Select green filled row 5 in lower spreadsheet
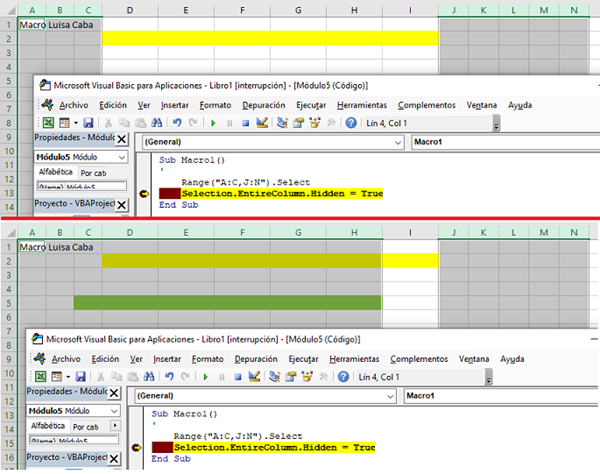This screenshot has height=474, width=600. 227,303
